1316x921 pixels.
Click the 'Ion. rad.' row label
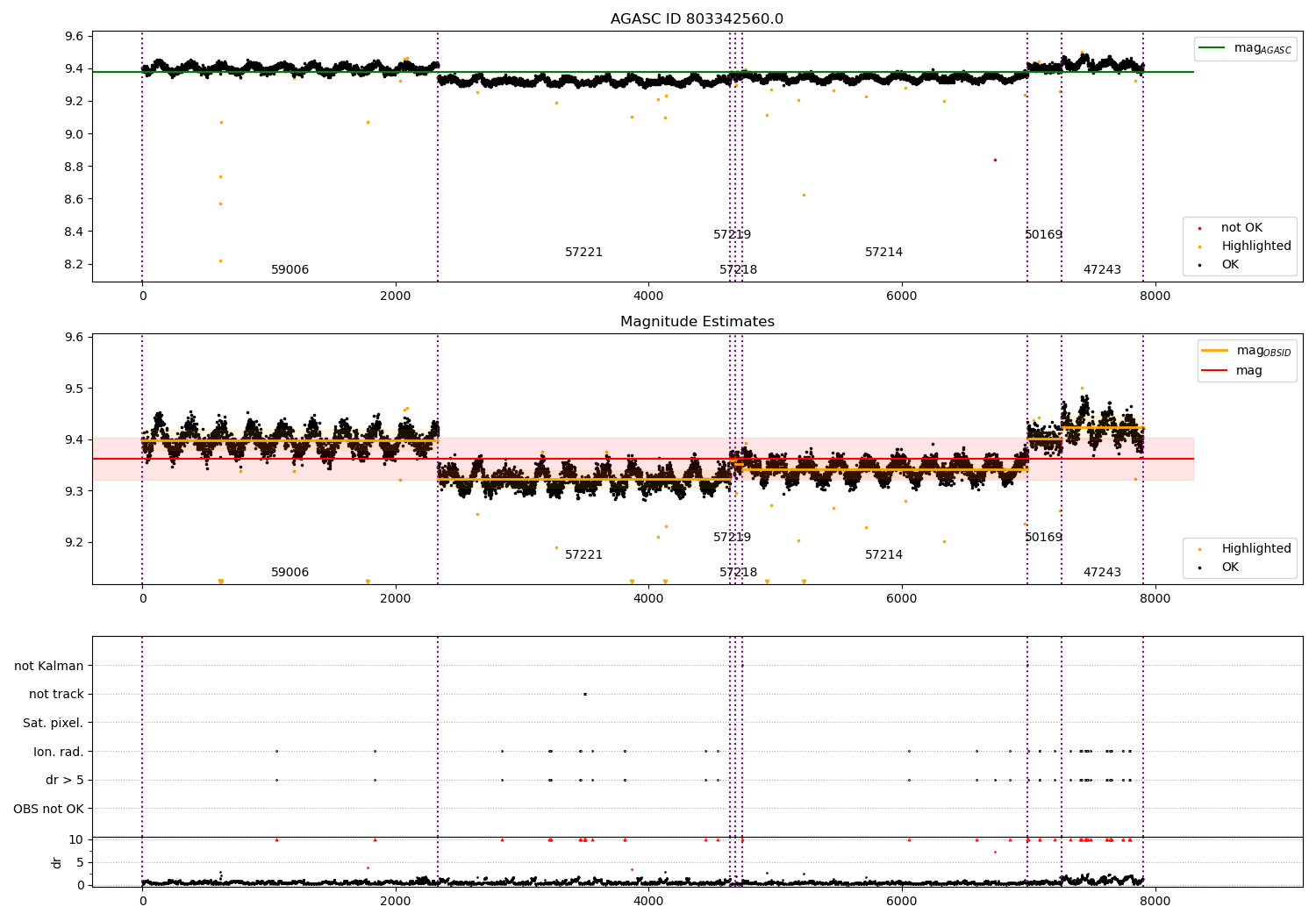(x=59, y=752)
